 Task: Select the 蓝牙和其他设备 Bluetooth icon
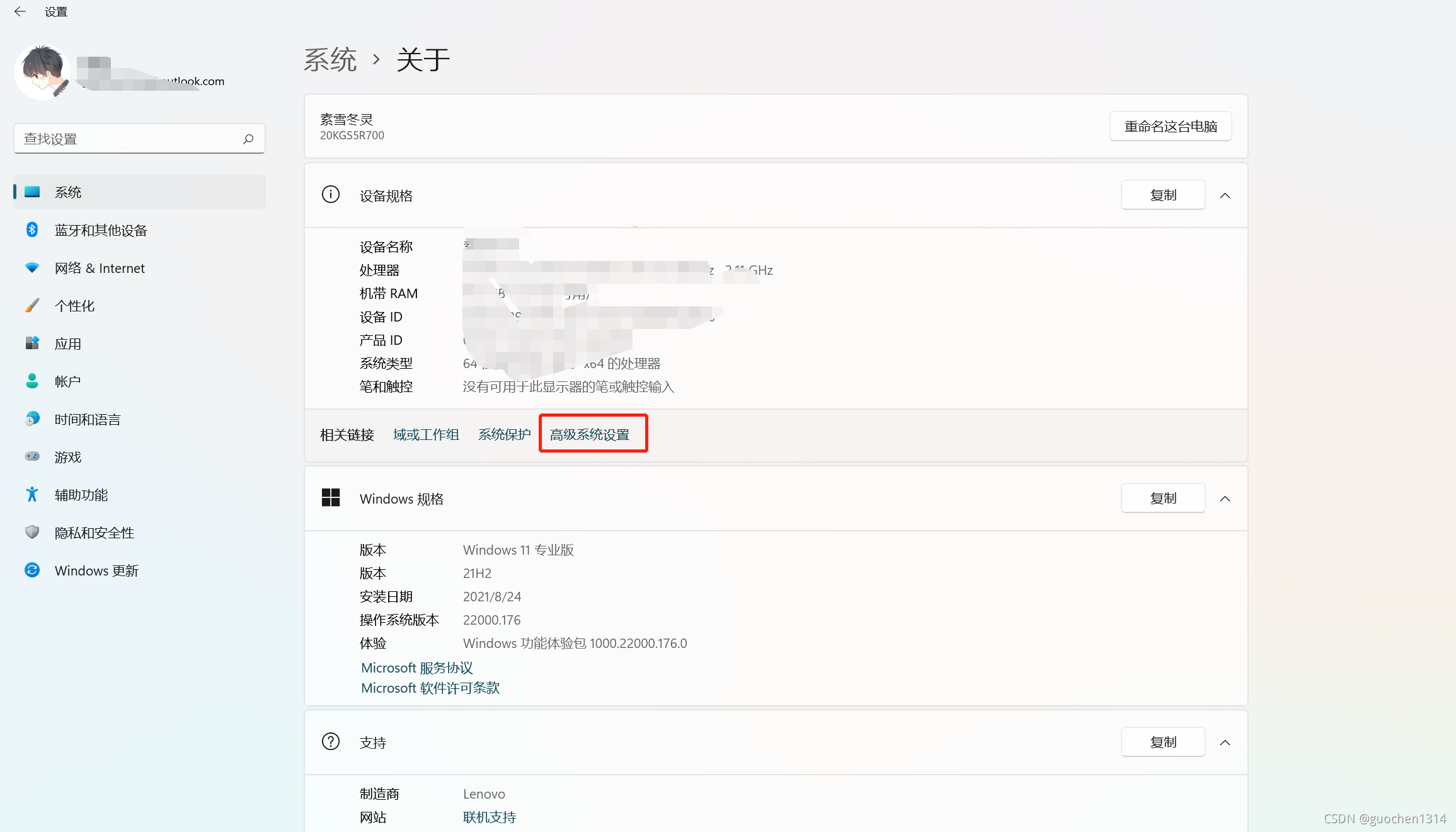click(x=32, y=229)
